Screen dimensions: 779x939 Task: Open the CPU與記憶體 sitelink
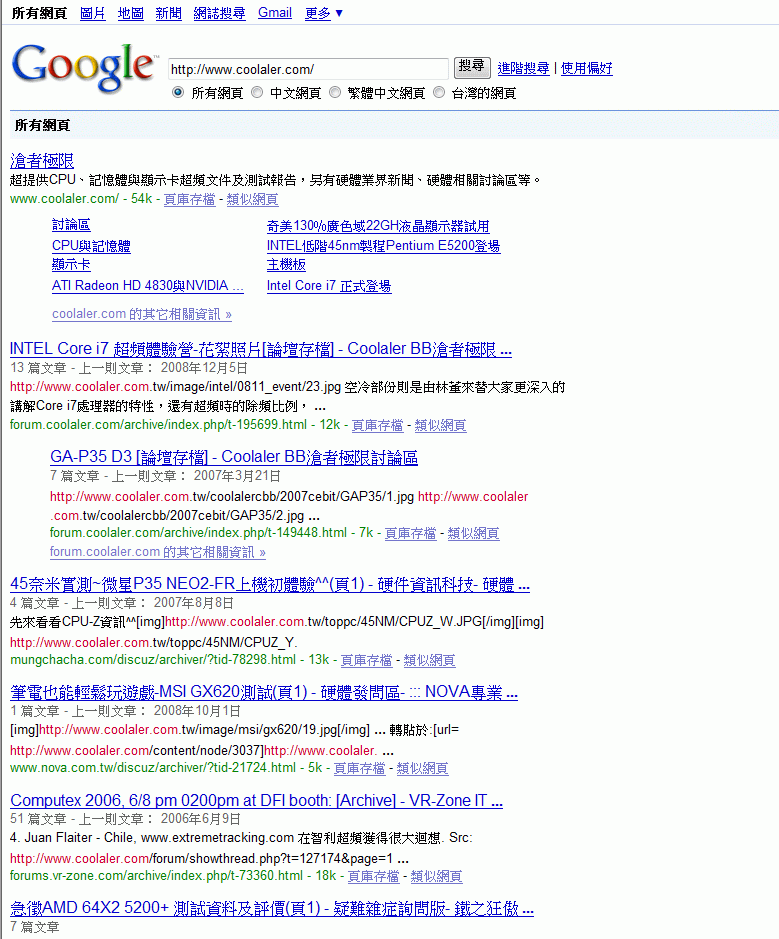coord(91,246)
